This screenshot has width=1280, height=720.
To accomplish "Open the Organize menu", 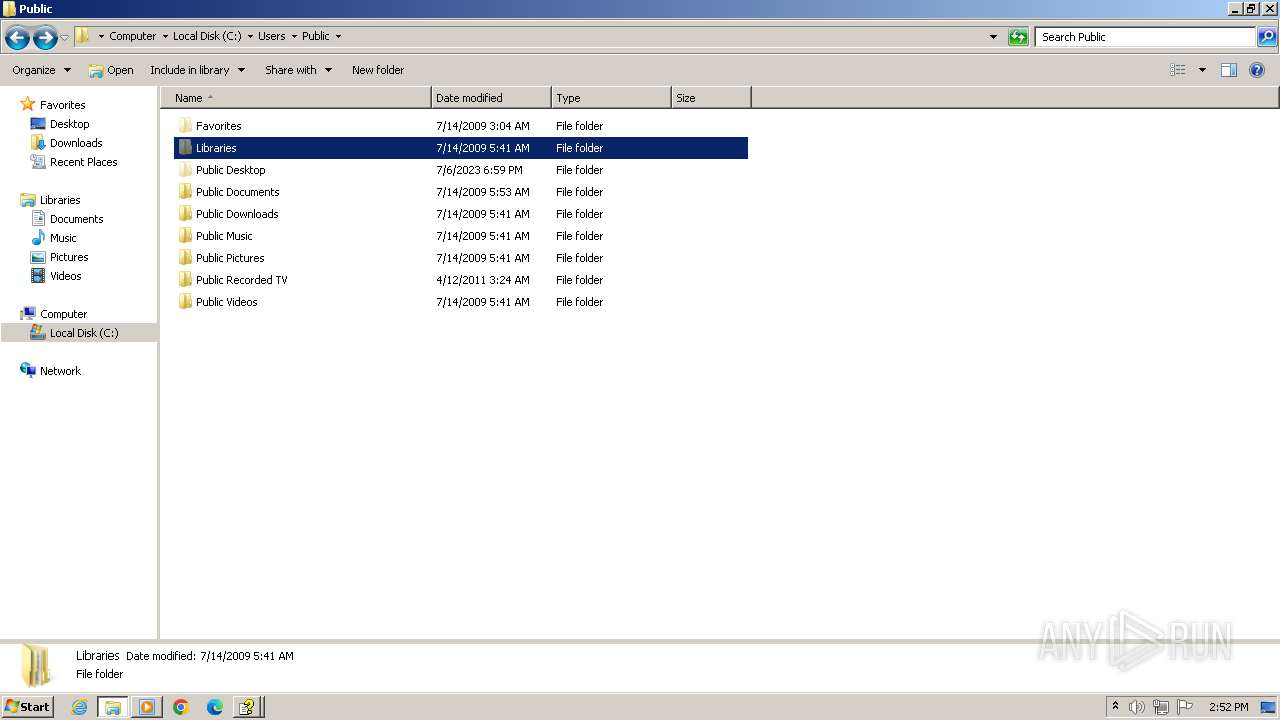I will click(x=41, y=70).
